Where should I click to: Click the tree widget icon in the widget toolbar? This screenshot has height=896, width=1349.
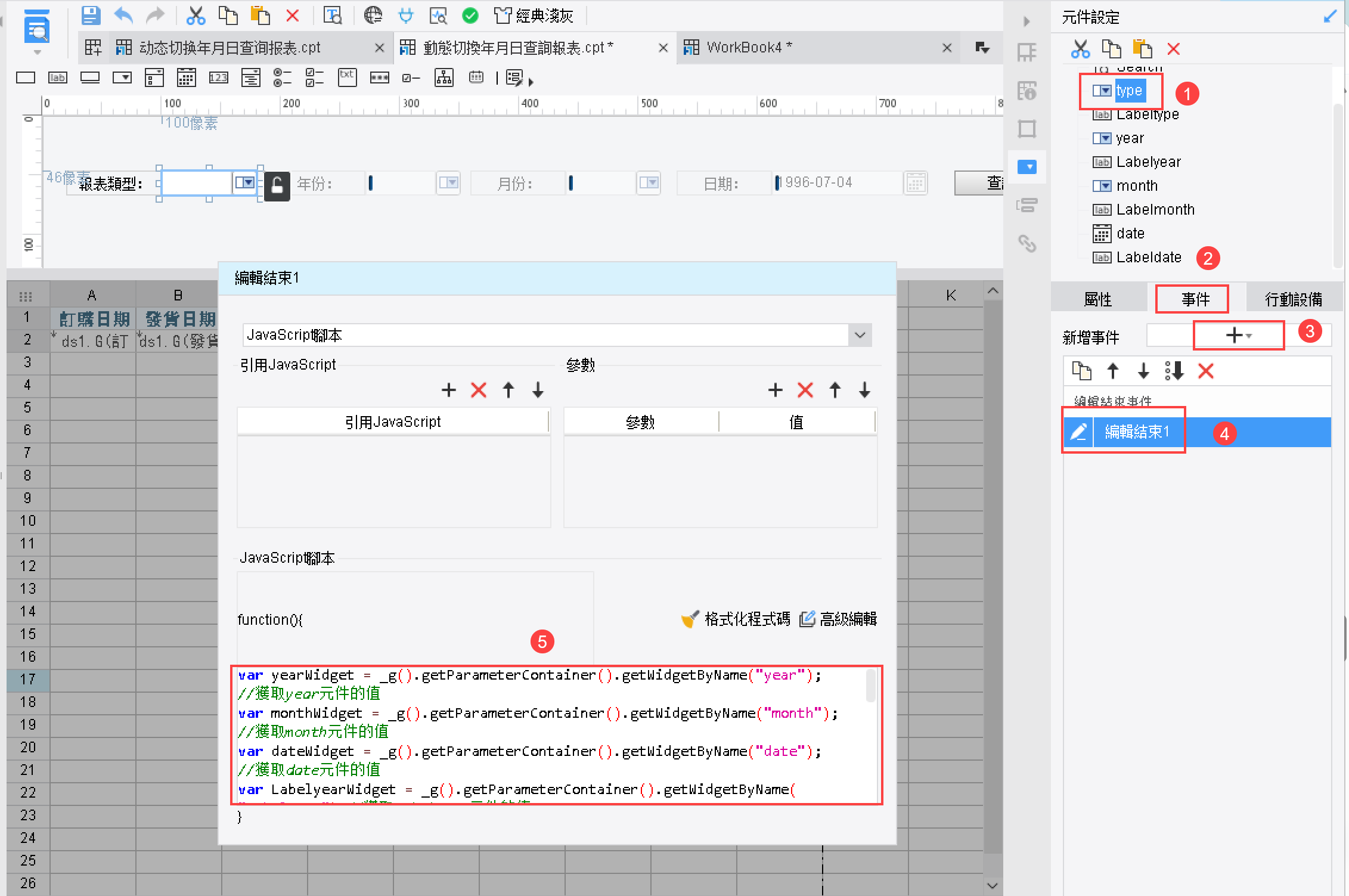[444, 77]
